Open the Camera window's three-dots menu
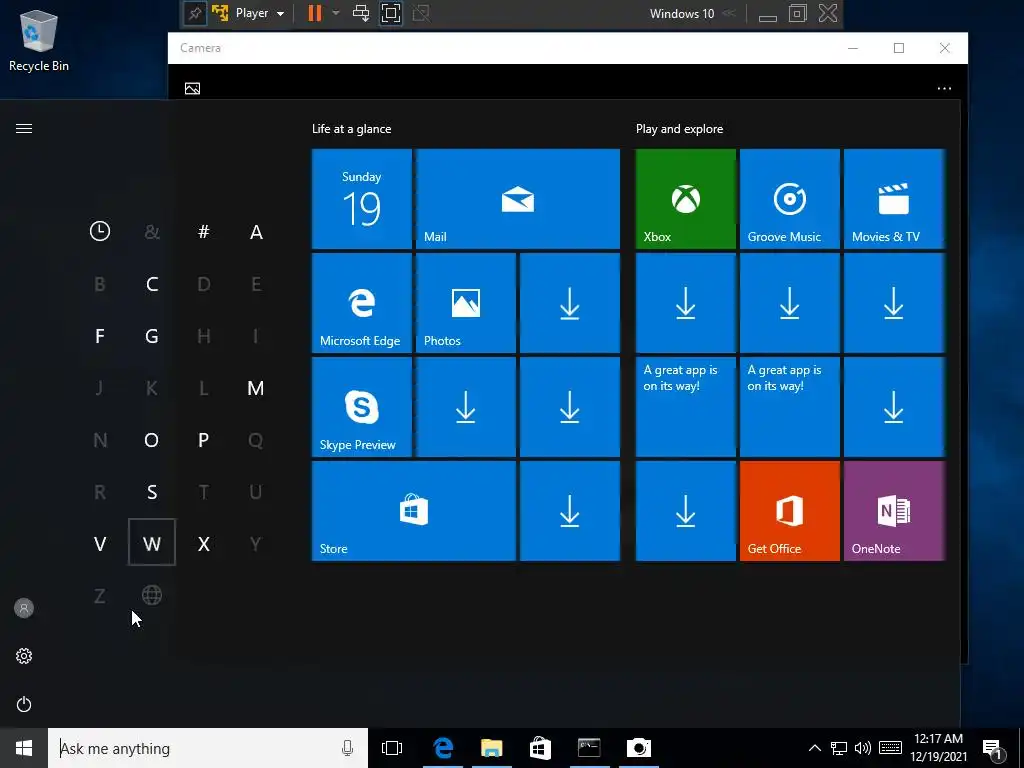The width and height of the screenshot is (1024, 768). click(x=944, y=88)
